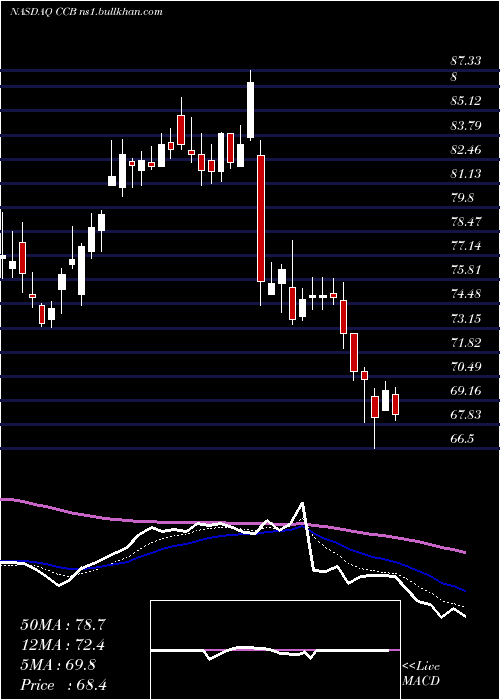500x700 pixels.
Task: Click the large red gap-down candle
Action: coord(261,218)
